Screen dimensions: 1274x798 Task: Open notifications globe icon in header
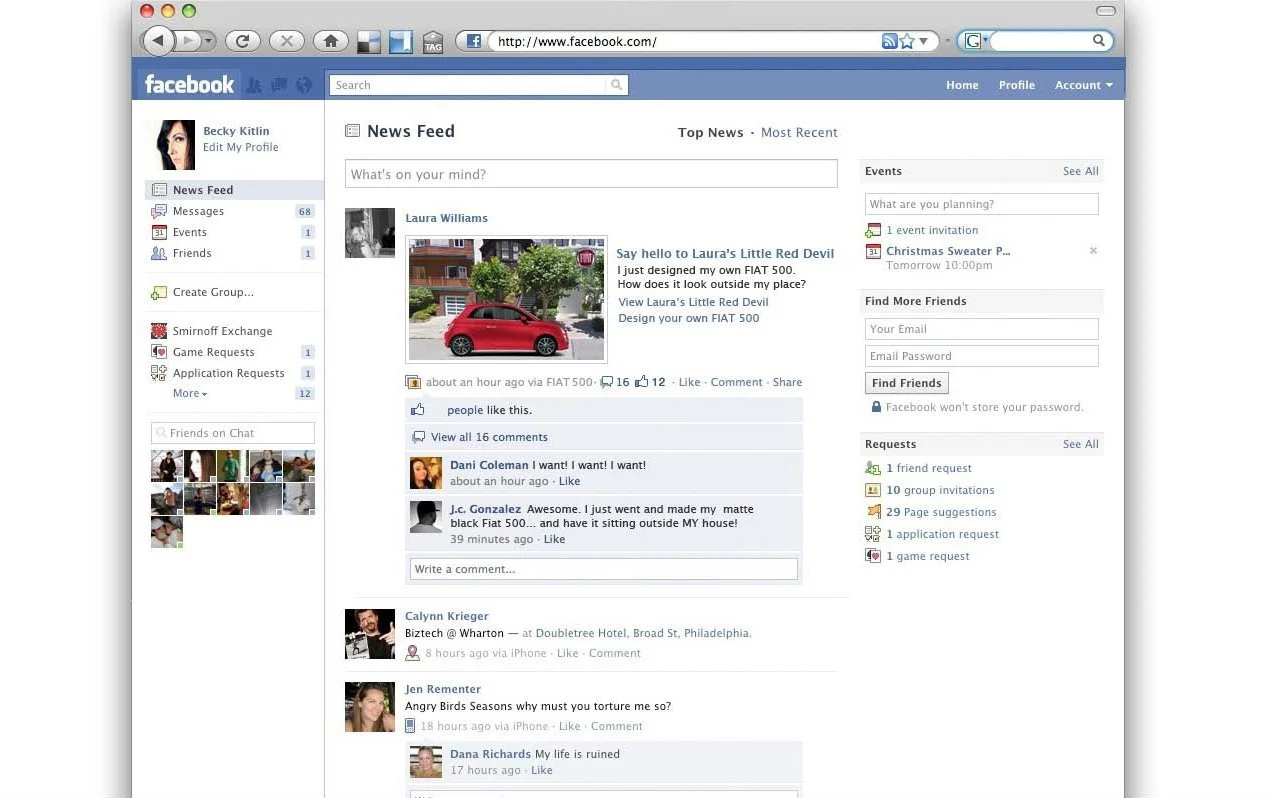point(304,85)
